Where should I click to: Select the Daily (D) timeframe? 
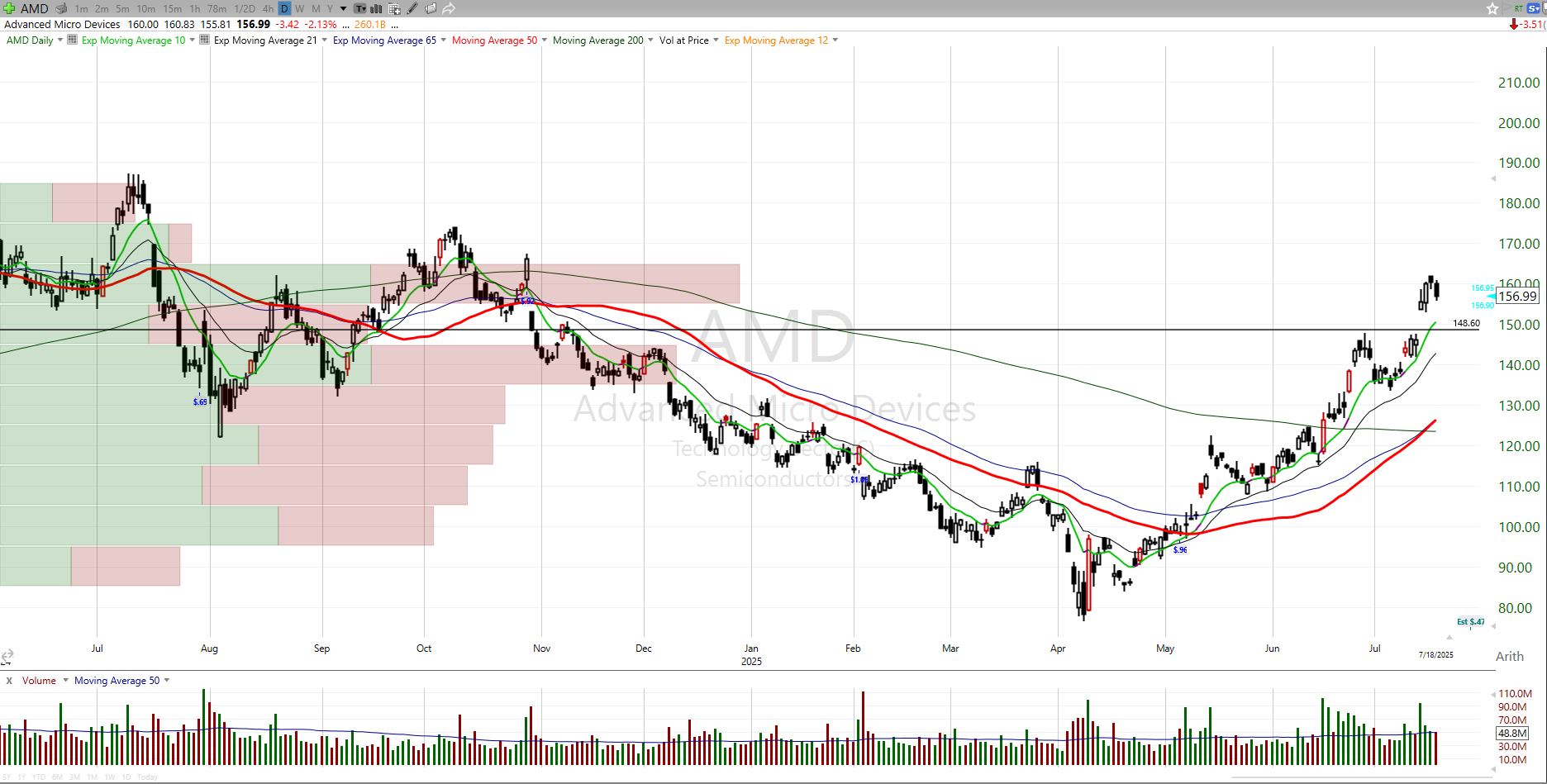(x=284, y=8)
